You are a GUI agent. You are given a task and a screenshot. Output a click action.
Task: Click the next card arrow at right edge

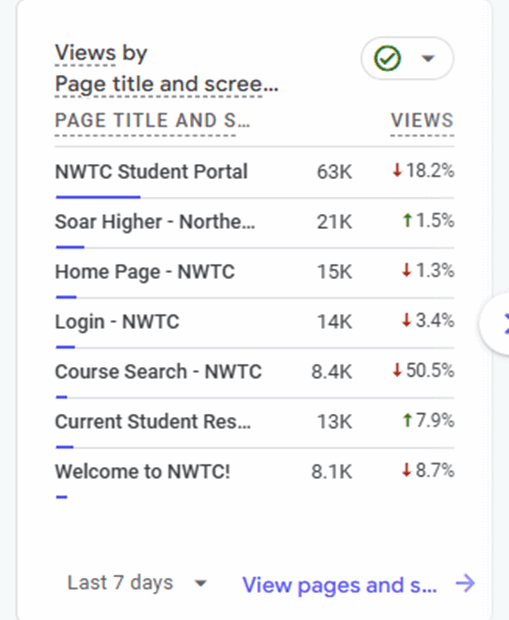coord(499,323)
